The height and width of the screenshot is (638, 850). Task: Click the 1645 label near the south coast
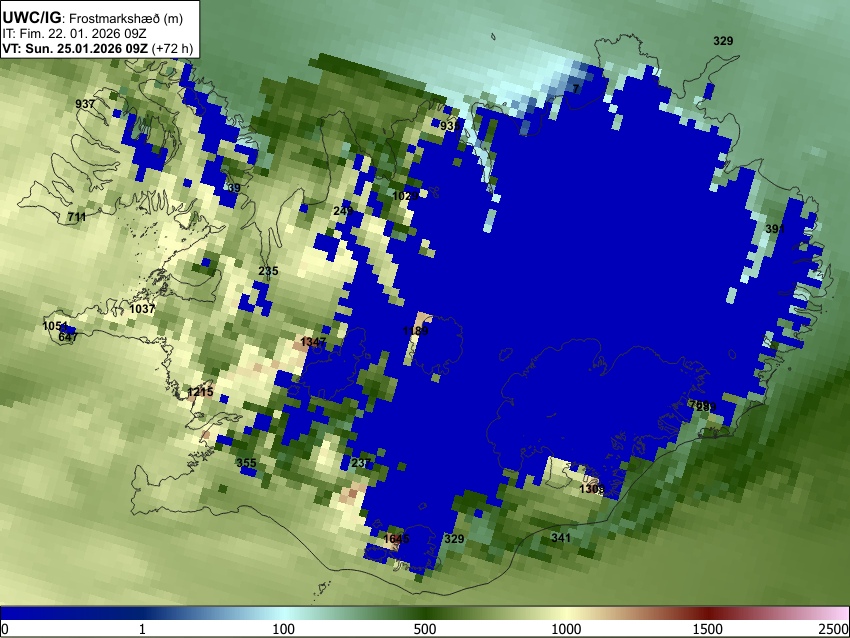[x=396, y=539]
